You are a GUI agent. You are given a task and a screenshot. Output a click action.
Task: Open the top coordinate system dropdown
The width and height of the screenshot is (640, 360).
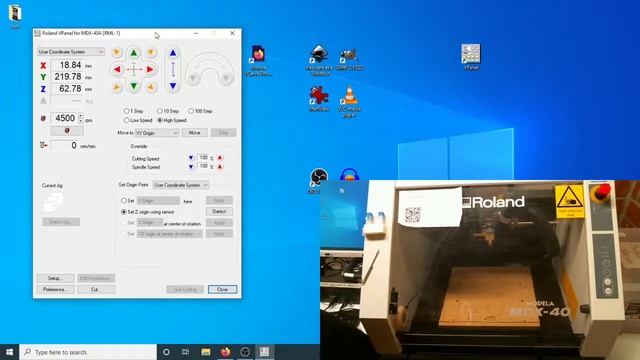pos(71,52)
